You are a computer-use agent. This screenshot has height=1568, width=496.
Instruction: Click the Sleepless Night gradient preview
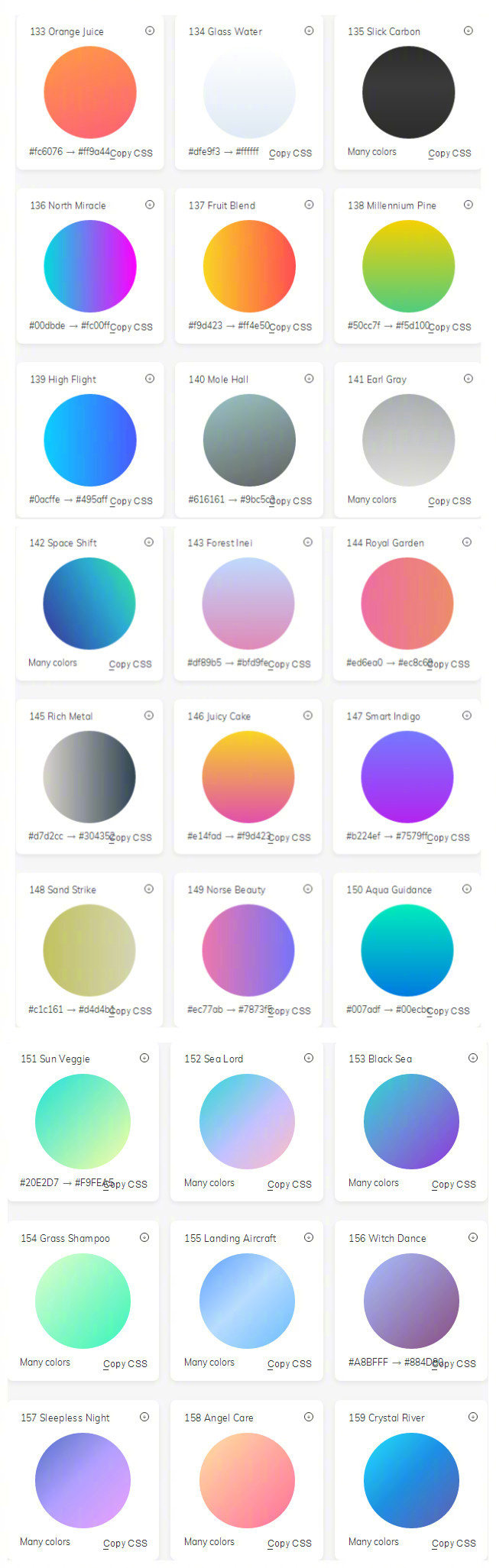click(x=83, y=1480)
